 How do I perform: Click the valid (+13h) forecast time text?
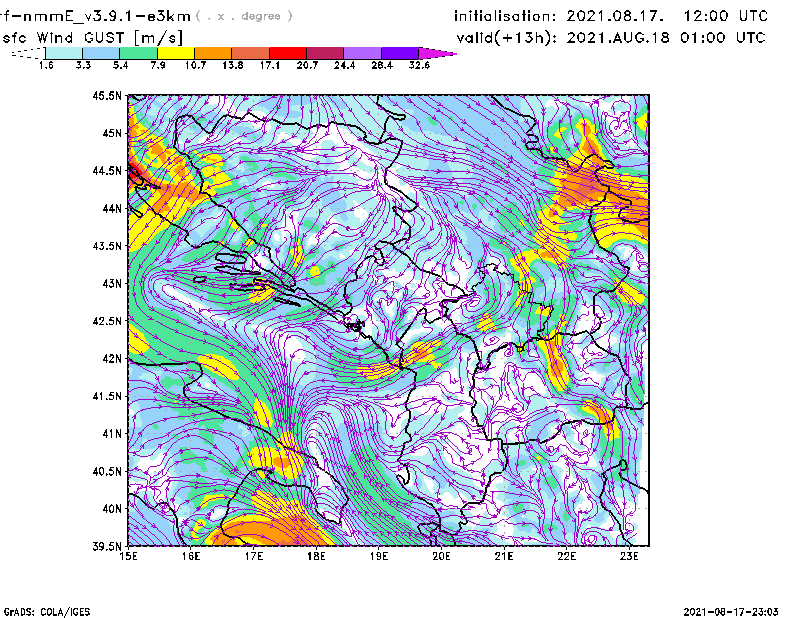pos(609,37)
